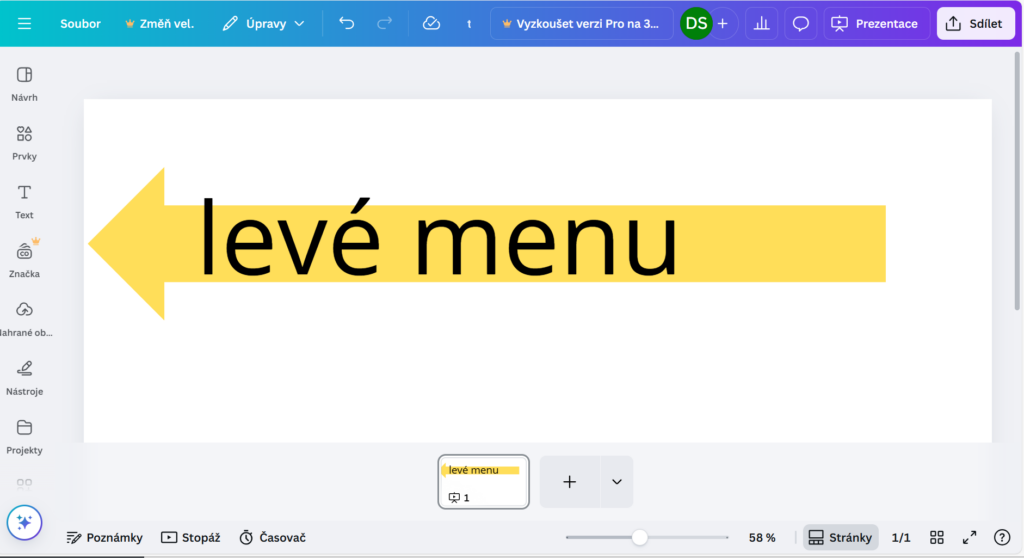
Task: Start the Prezentace presentation button
Action: tap(875, 23)
